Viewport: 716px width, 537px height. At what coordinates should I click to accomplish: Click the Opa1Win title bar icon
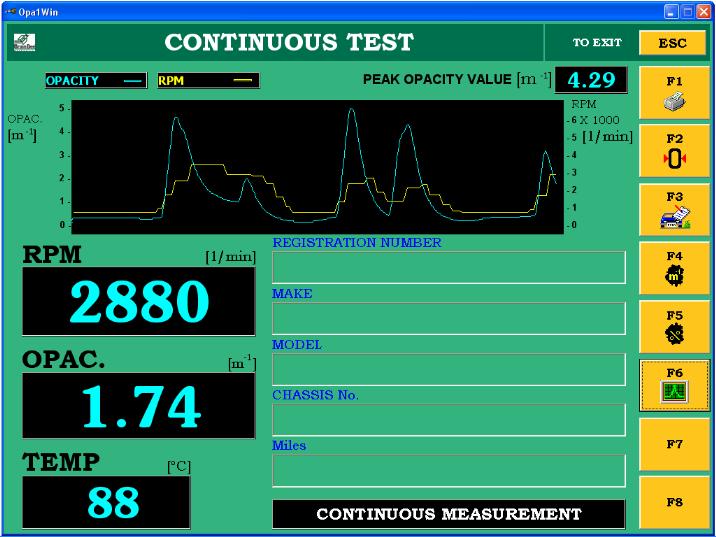[11, 12]
